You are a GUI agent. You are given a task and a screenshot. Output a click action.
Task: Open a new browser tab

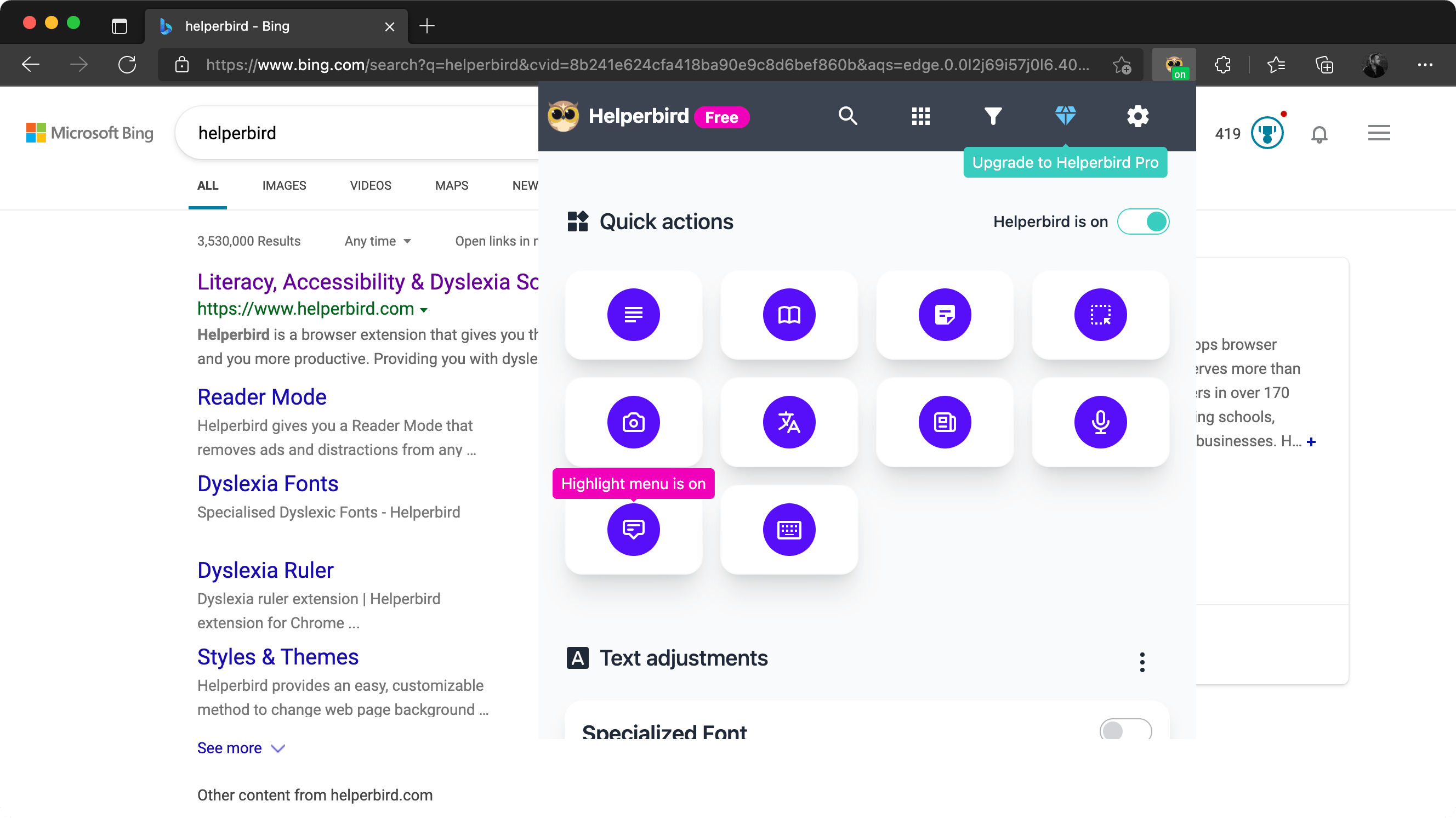(x=426, y=26)
